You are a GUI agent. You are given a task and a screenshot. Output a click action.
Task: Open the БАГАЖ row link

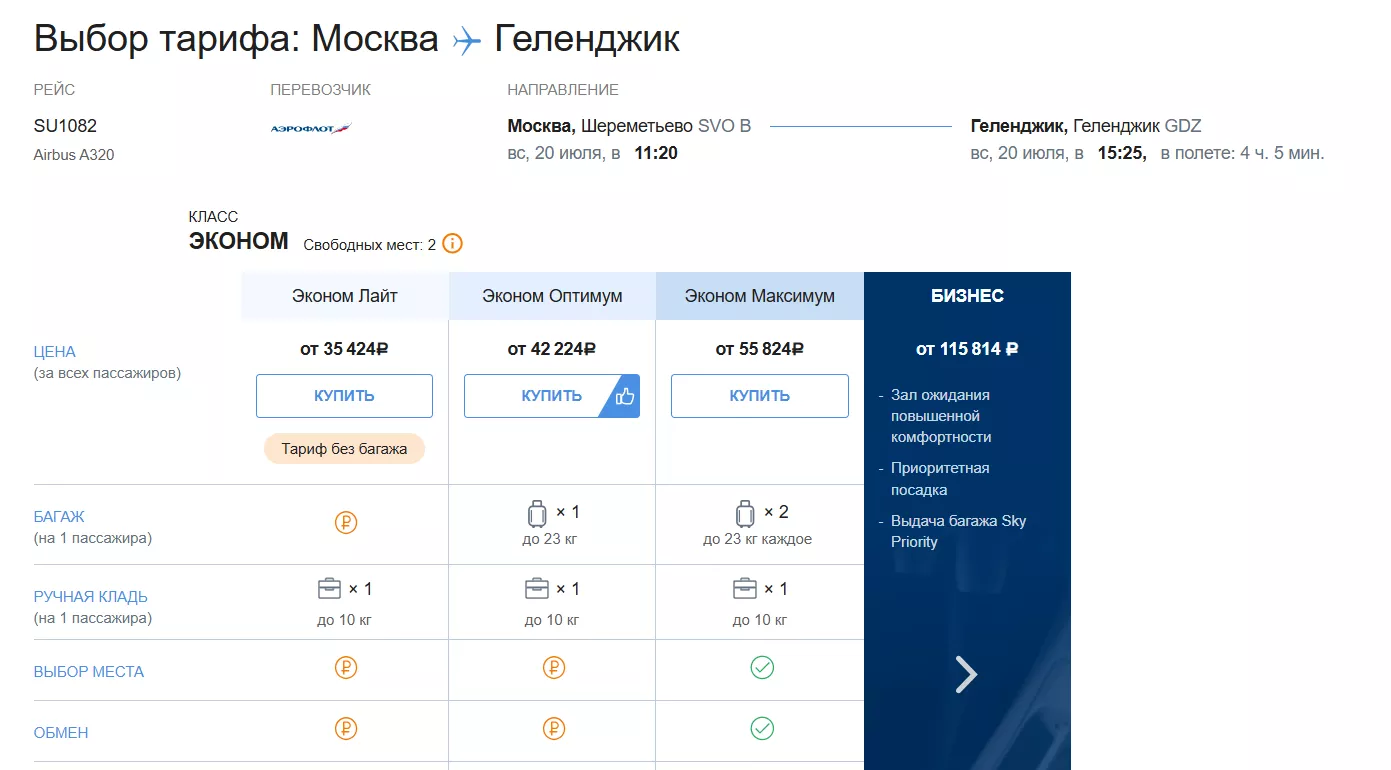click(59, 517)
